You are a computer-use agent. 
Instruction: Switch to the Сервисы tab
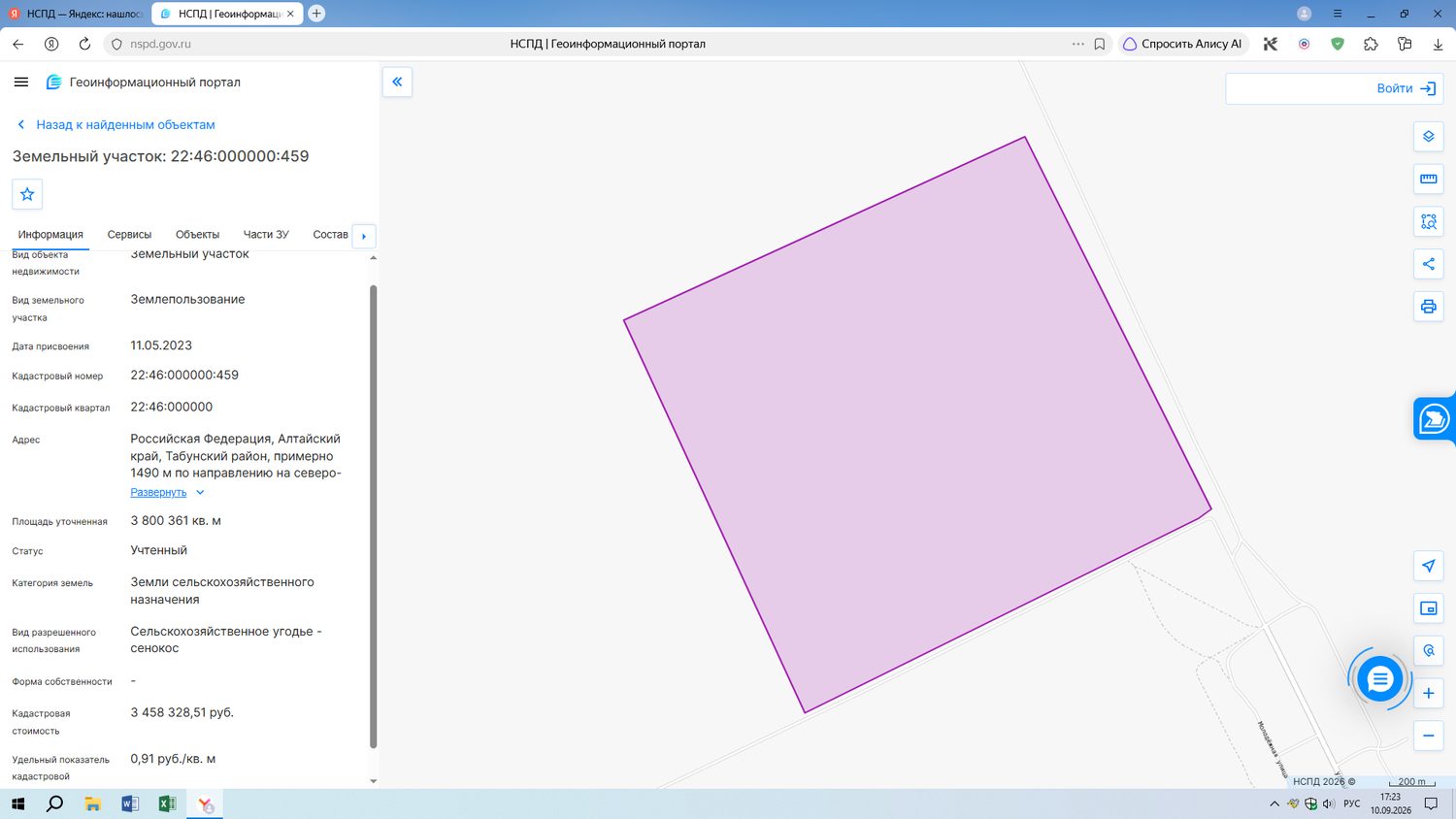tap(129, 235)
